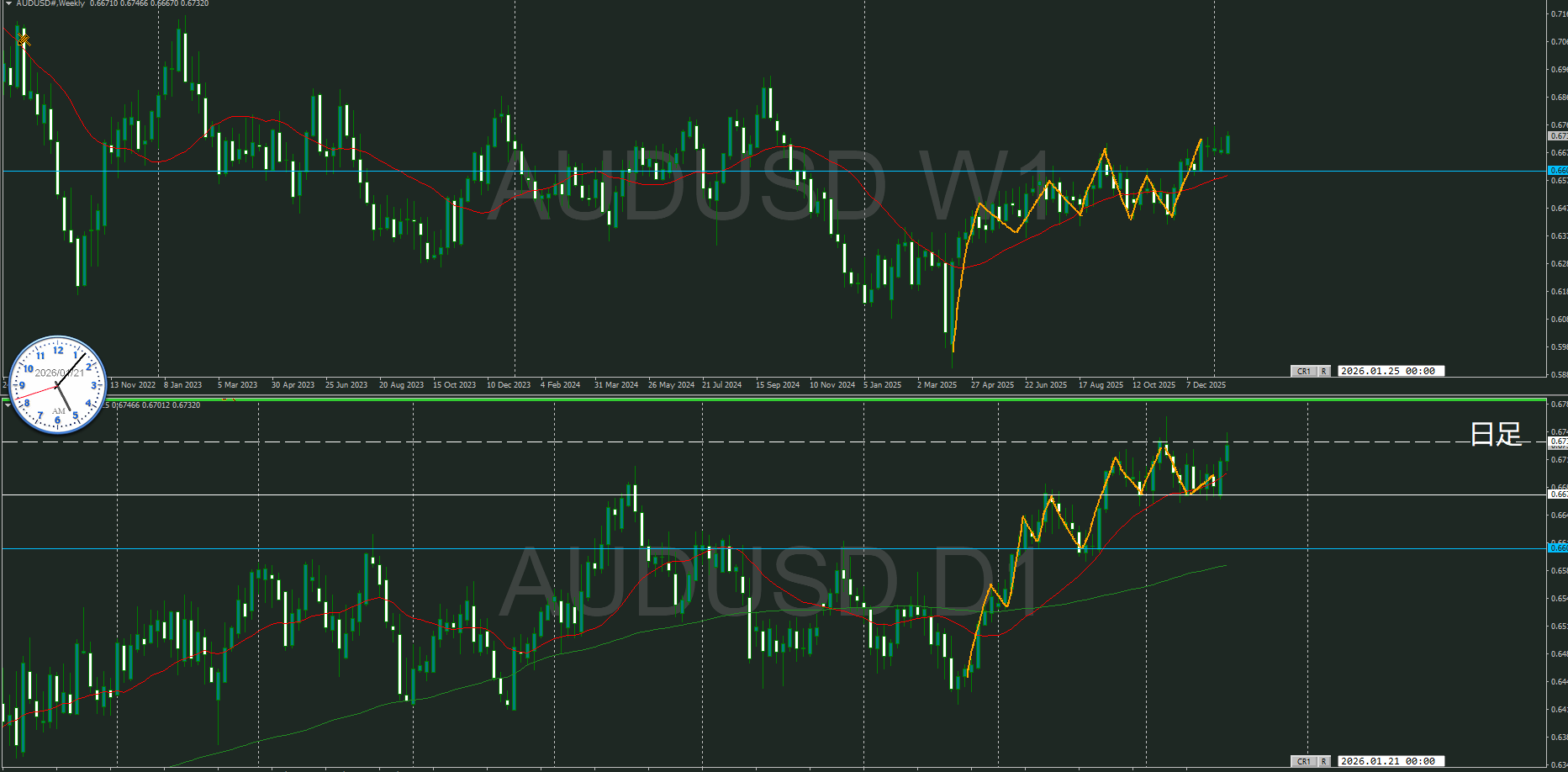Click the 7 Dec 2025 time axis label

coord(1206,385)
